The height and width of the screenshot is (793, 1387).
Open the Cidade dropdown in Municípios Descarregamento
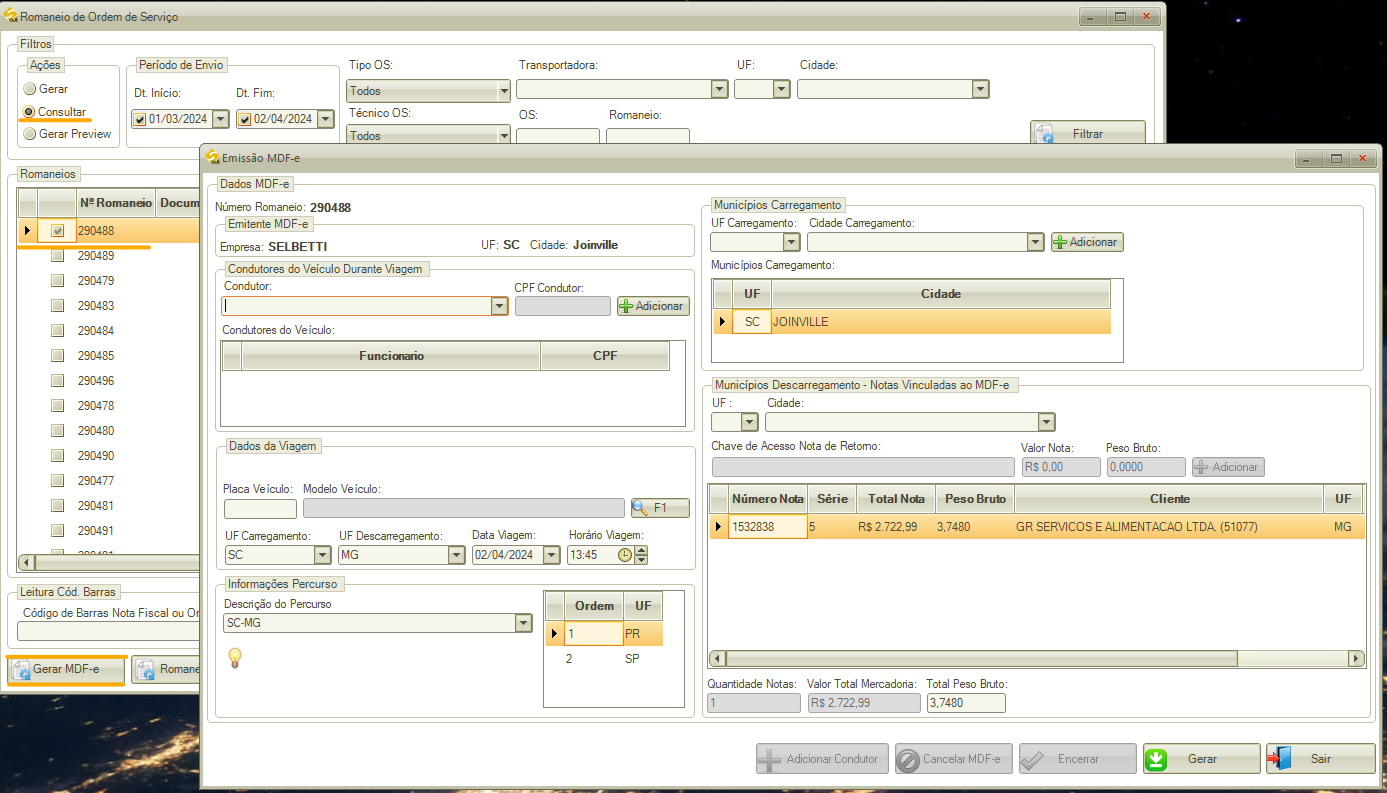[1046, 422]
